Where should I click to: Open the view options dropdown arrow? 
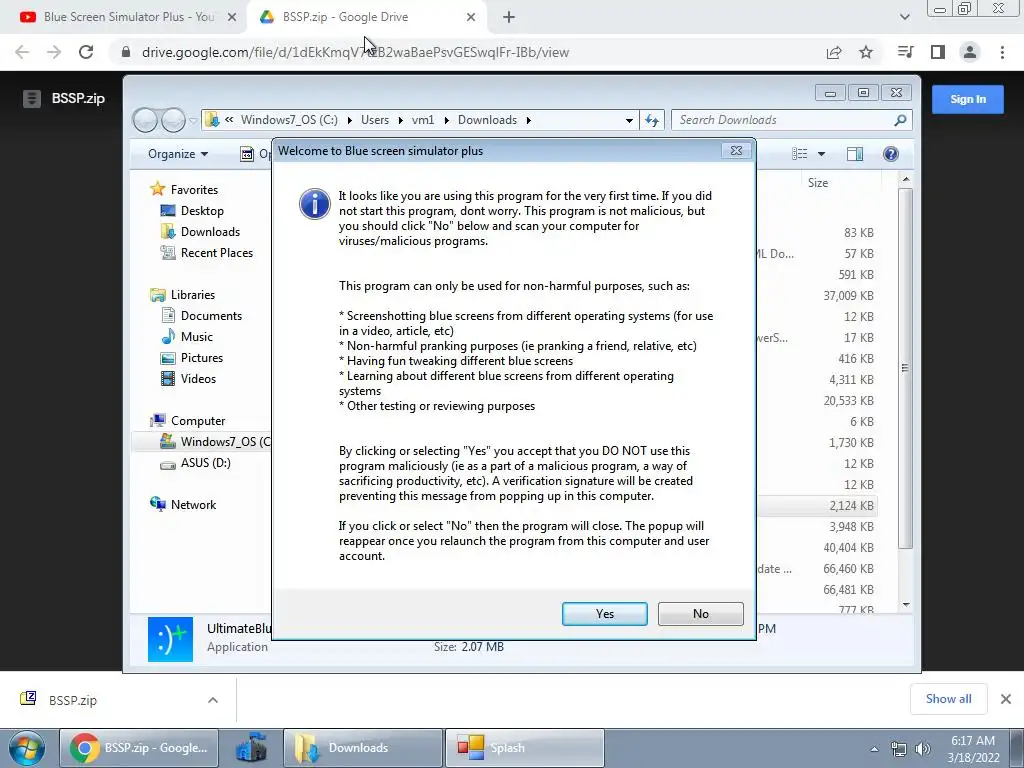point(821,154)
